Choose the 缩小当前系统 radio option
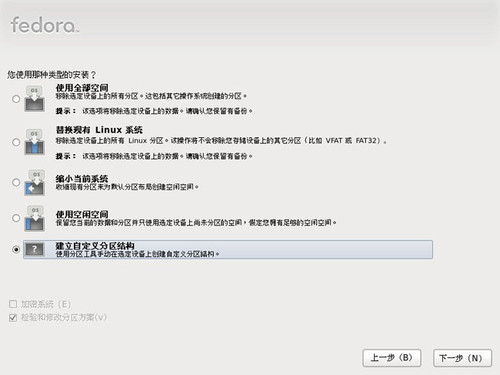500x375 pixels. 16,182
